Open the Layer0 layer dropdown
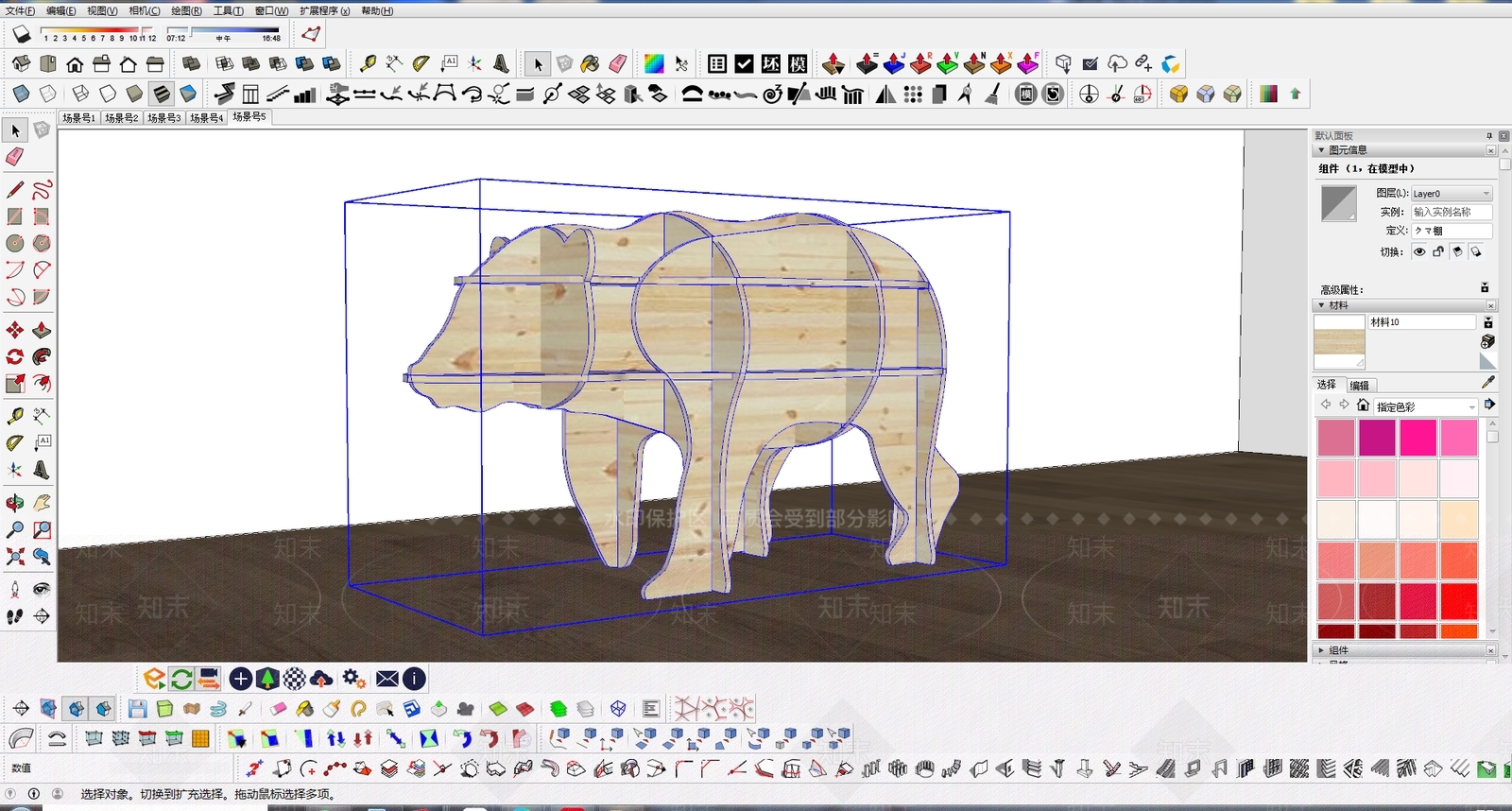Viewport: 1512px width, 811px height. click(1452, 193)
